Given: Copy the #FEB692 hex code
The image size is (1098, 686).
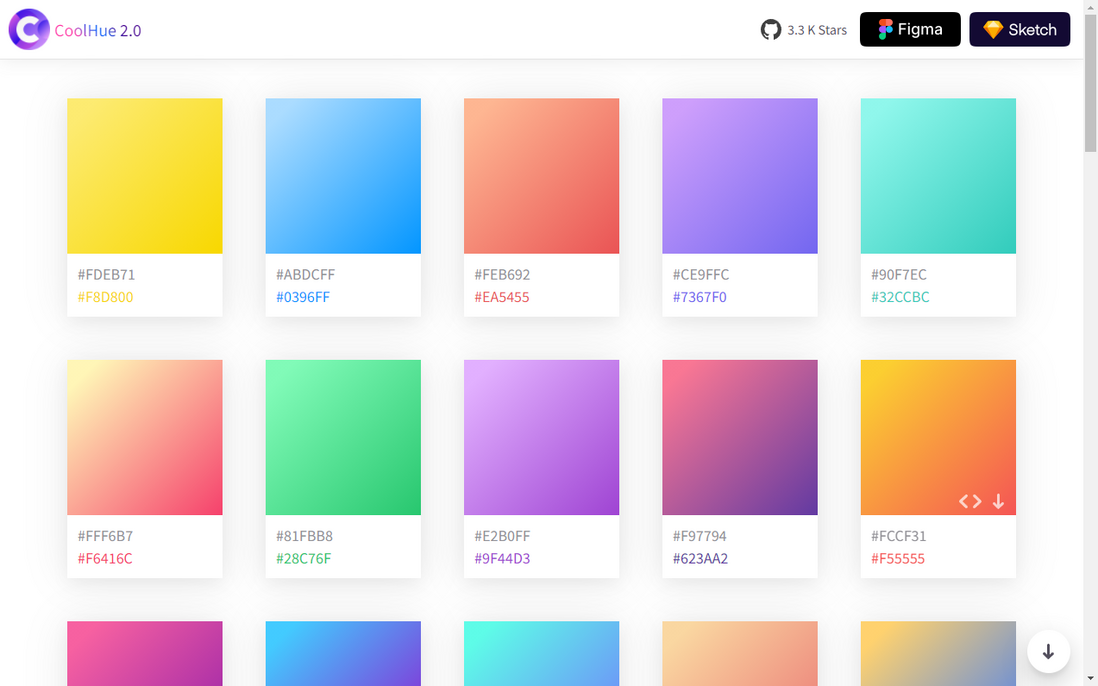Looking at the screenshot, I should (502, 274).
